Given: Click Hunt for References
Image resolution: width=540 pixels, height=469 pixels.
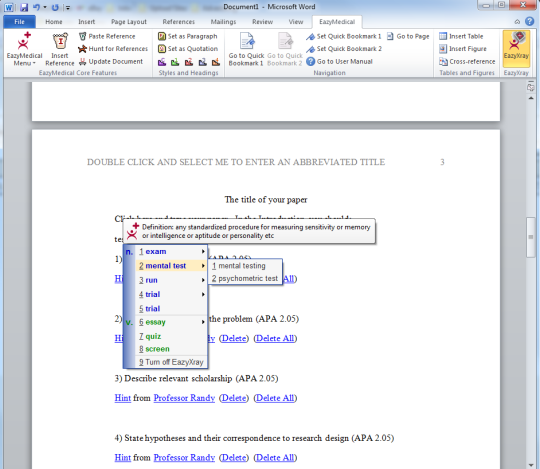Looking at the screenshot, I should tap(113, 49).
